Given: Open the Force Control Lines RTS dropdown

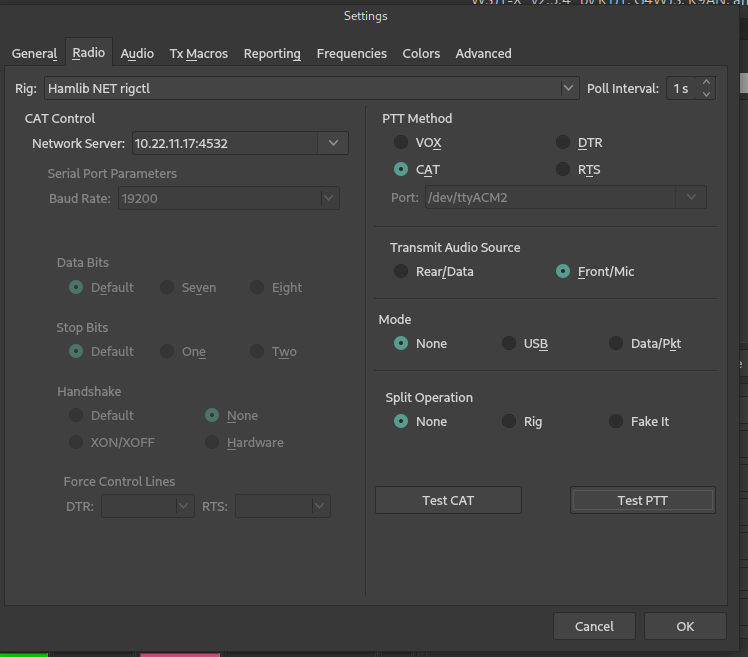Looking at the screenshot, I should 282,506.
